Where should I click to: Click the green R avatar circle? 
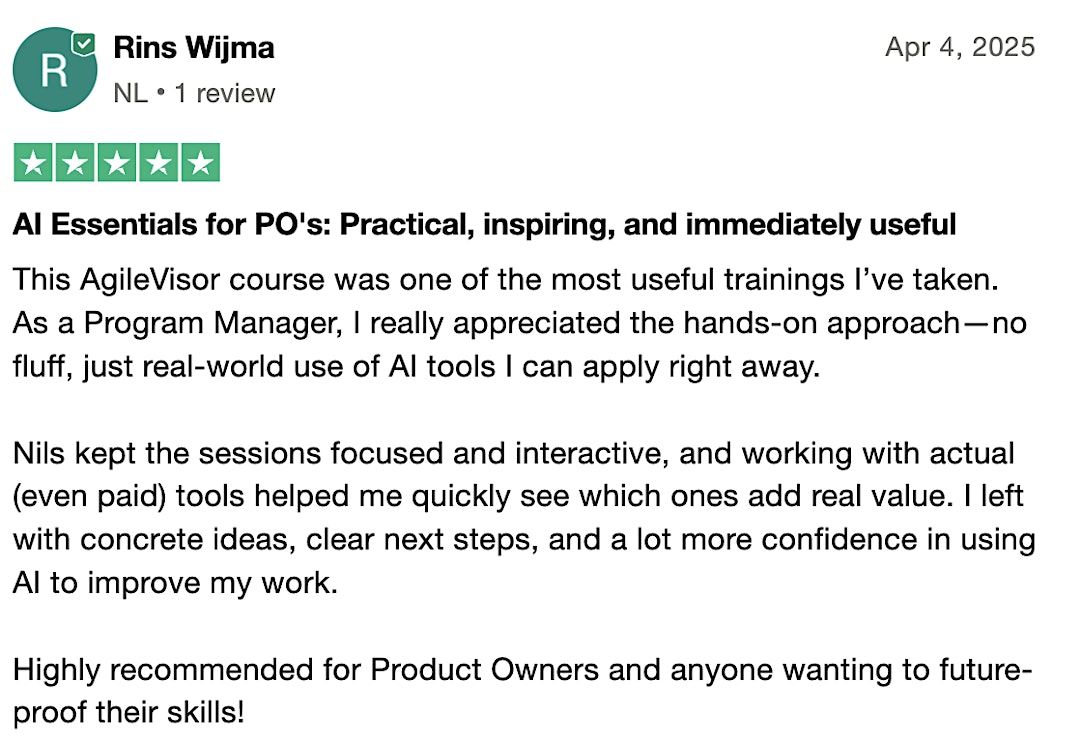tap(54, 70)
